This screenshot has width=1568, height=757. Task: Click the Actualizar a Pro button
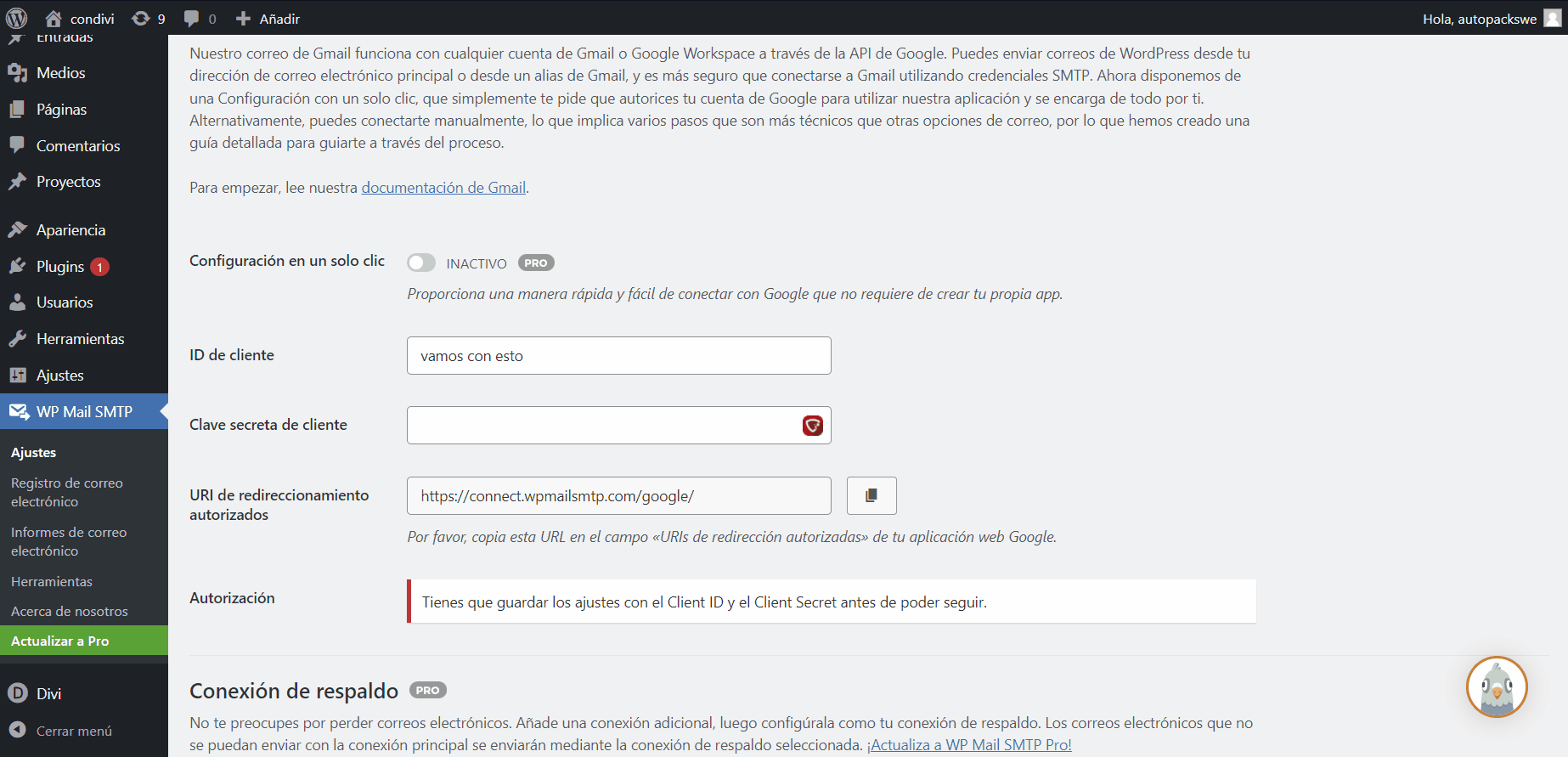pyautogui.click(x=60, y=641)
